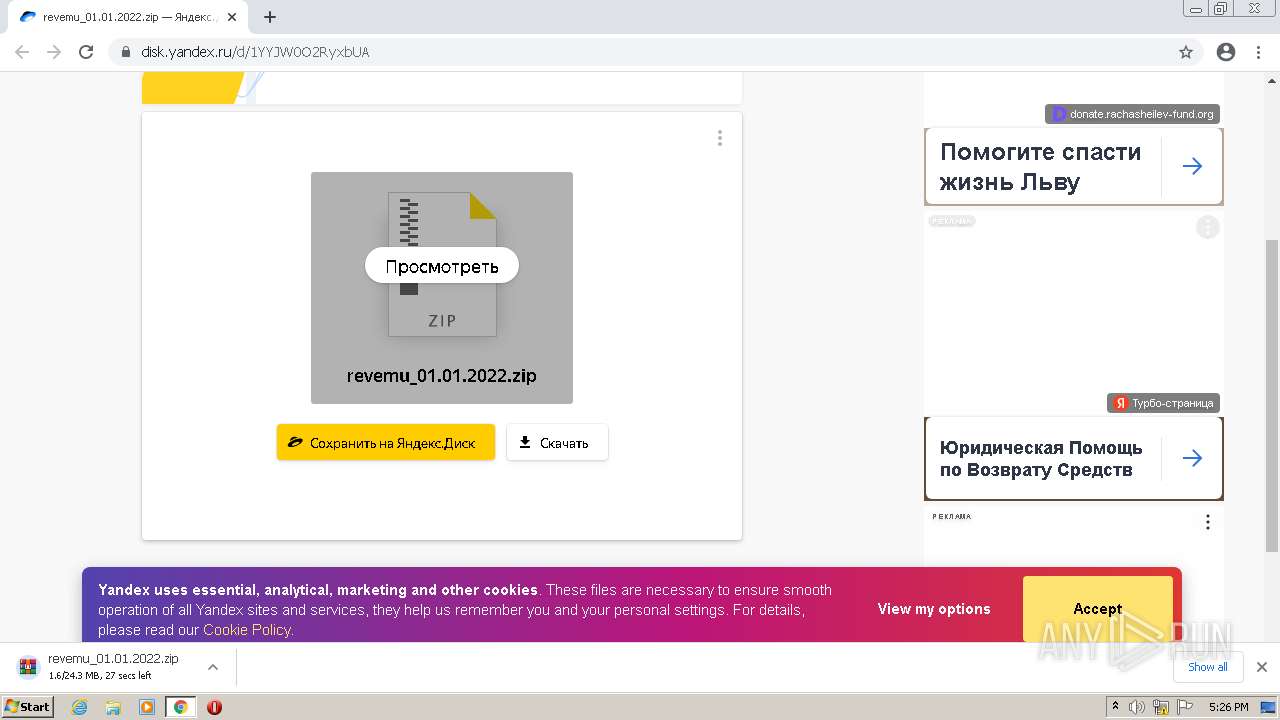Image resolution: width=1280 pixels, height=720 pixels.
Task: Click View my options in cookie banner
Action: point(934,609)
